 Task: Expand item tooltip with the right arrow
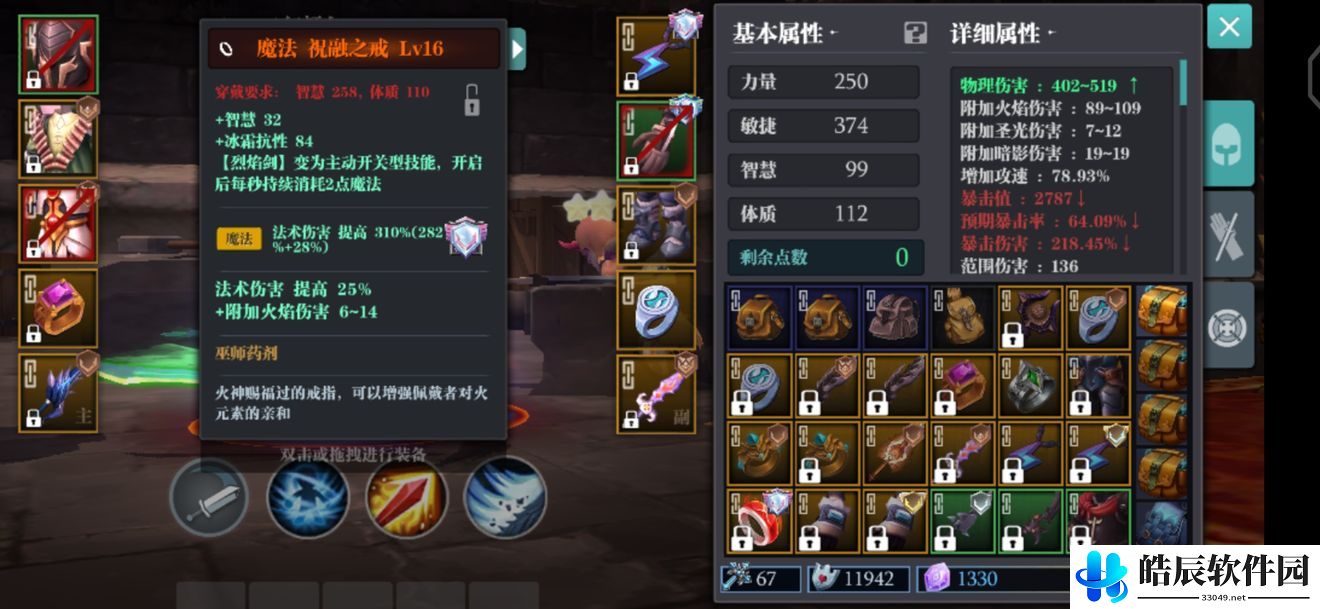pos(517,48)
